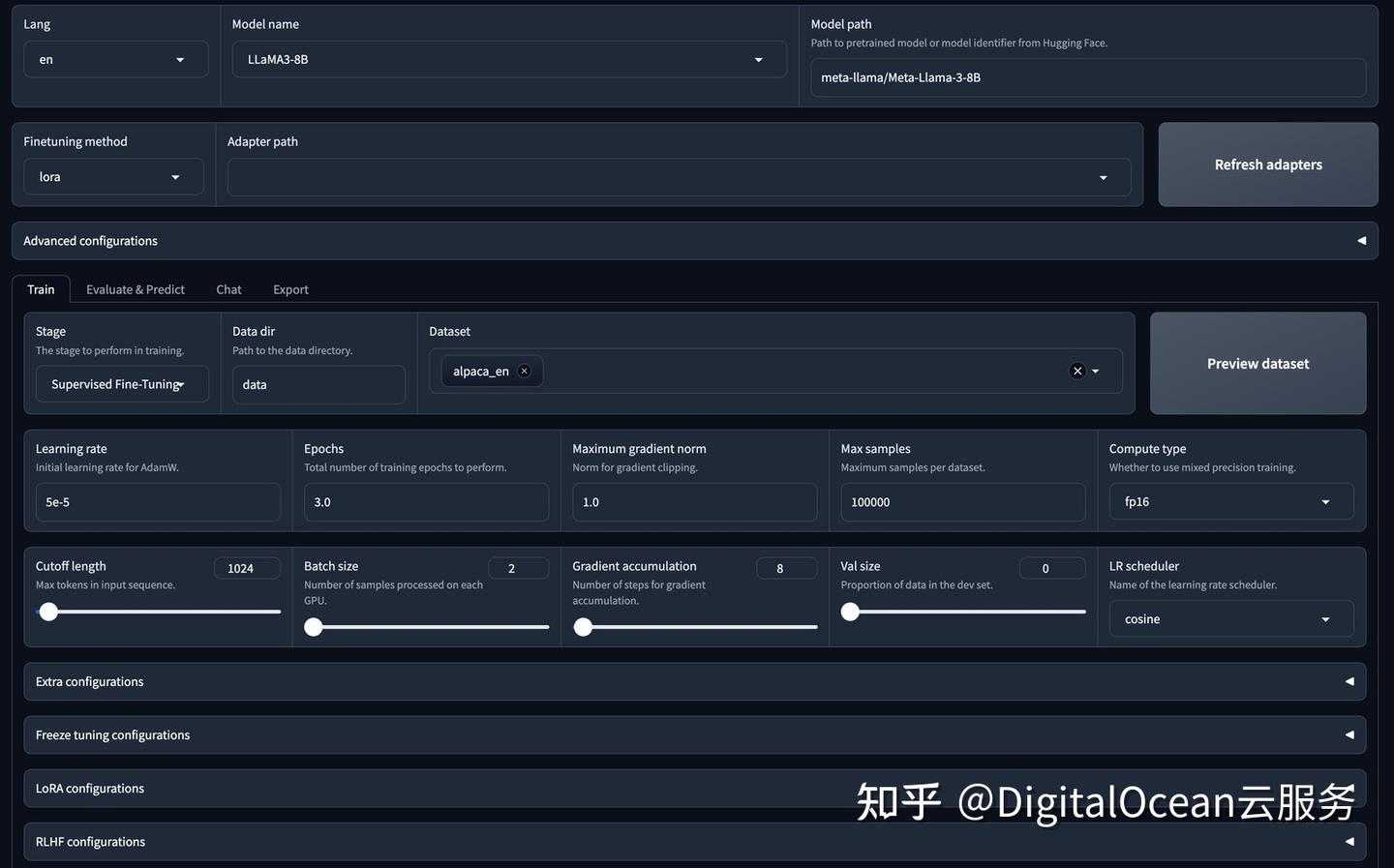Expand the Advanced configurations section
The height and width of the screenshot is (868, 1394).
pyautogui.click(x=1361, y=240)
